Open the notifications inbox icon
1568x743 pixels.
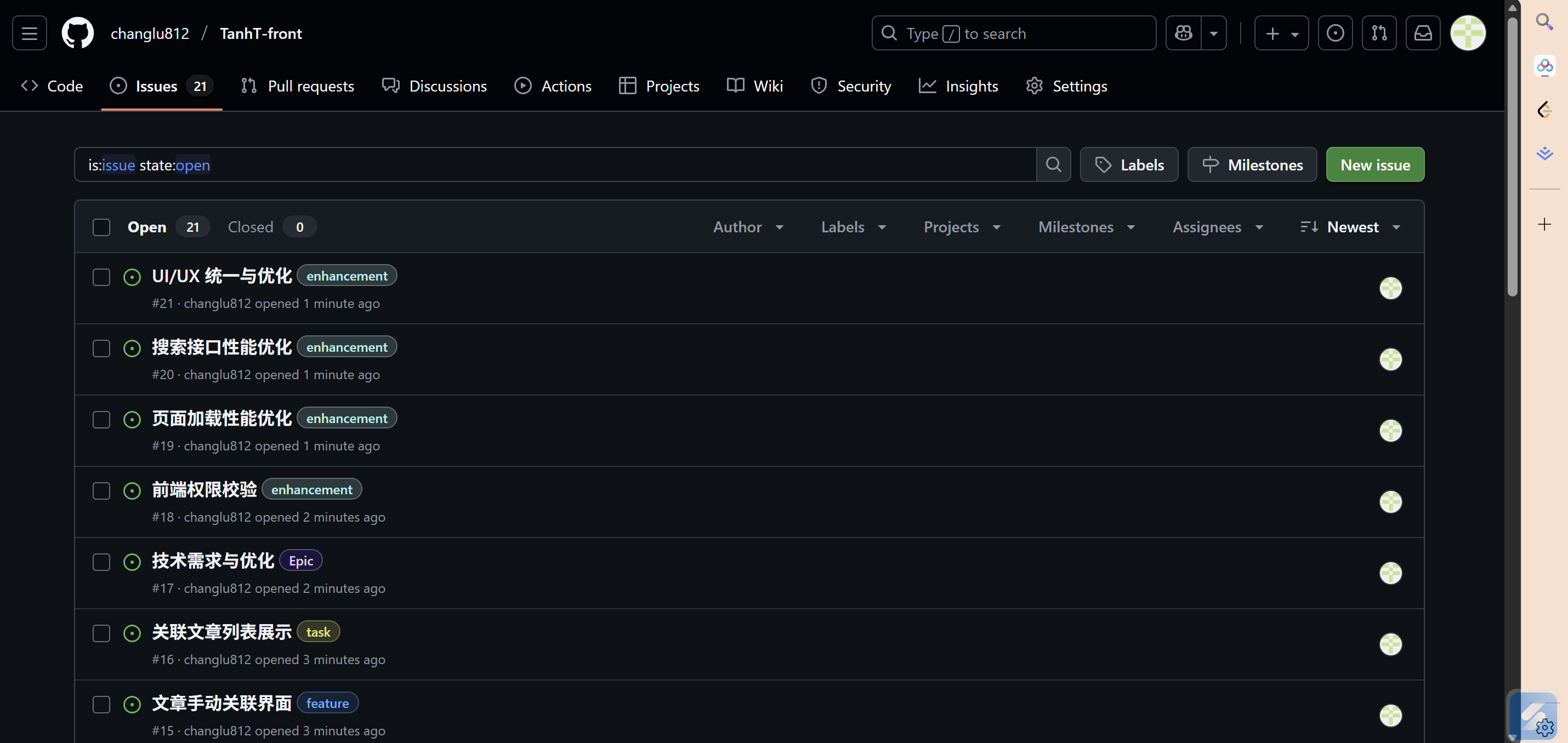(x=1423, y=33)
